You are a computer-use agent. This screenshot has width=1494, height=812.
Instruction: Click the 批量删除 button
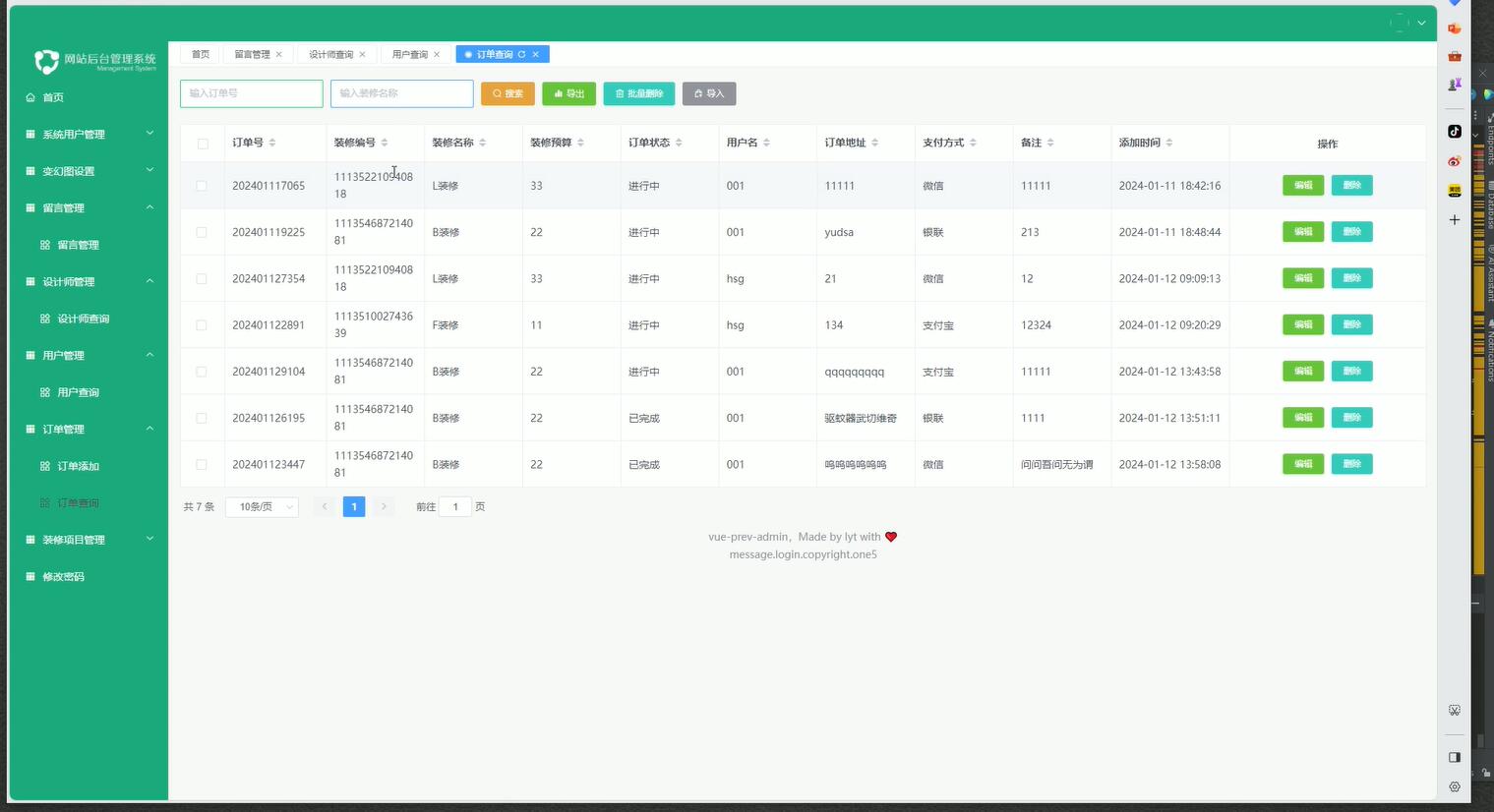[638, 94]
